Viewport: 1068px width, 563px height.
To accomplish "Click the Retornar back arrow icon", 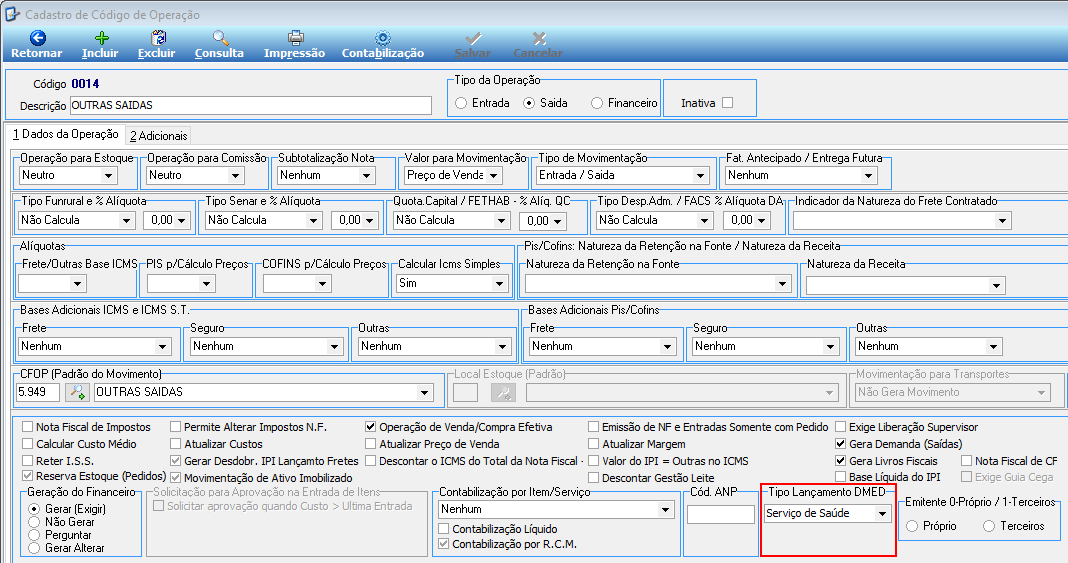I will coord(38,38).
